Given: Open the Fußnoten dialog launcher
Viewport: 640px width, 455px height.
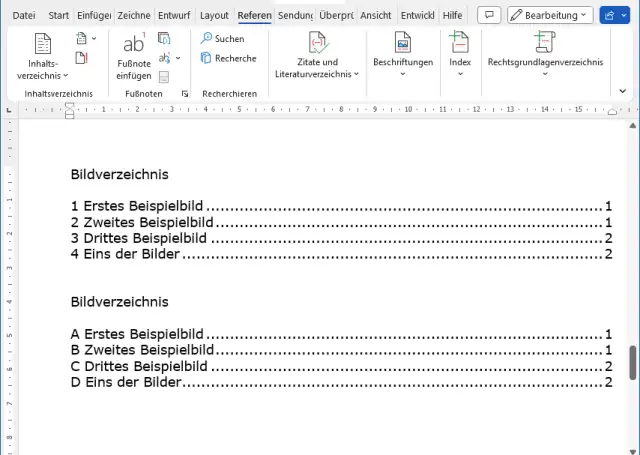Looking at the screenshot, I should click(185, 93).
